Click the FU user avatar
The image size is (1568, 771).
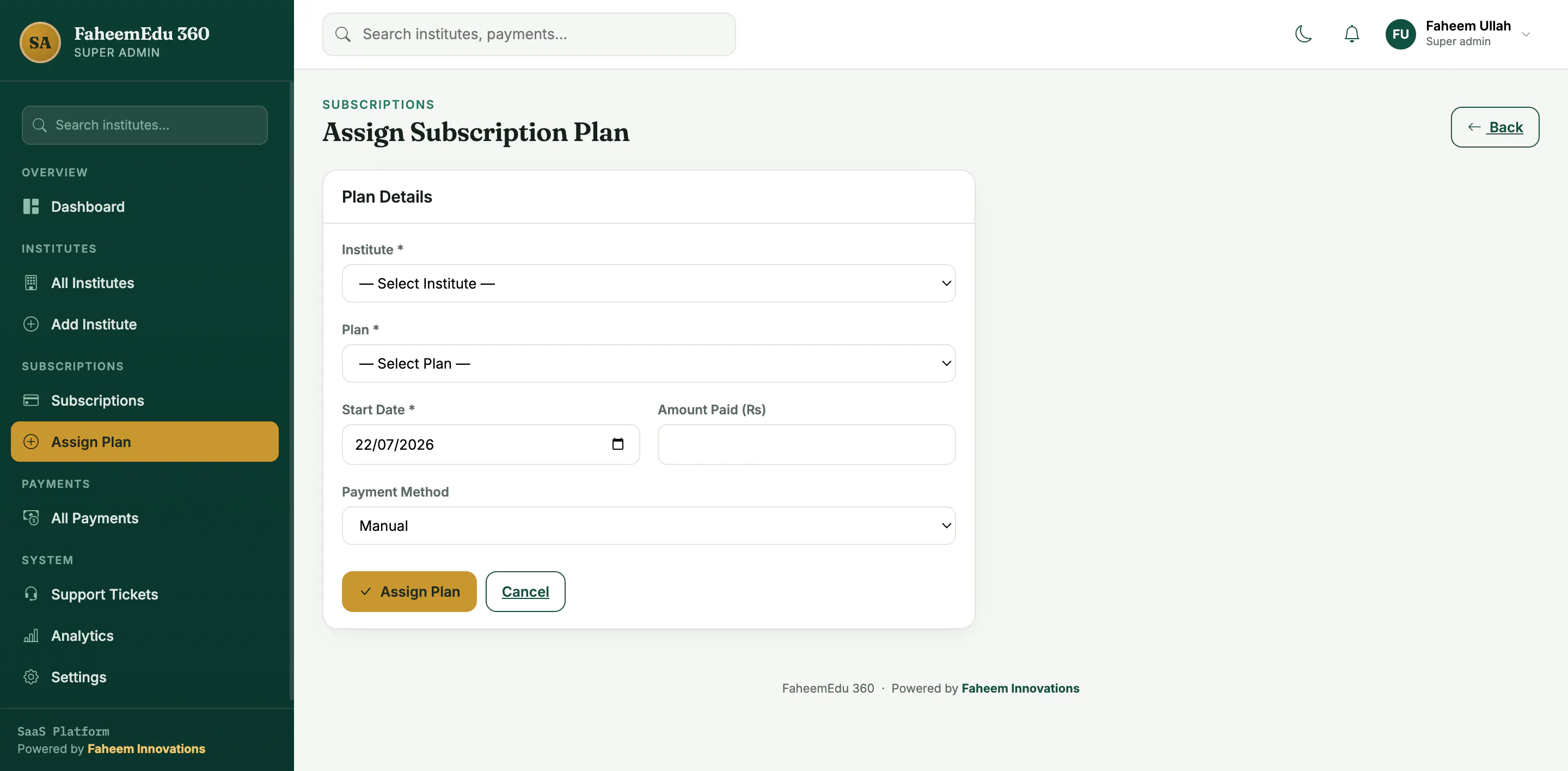point(1400,34)
